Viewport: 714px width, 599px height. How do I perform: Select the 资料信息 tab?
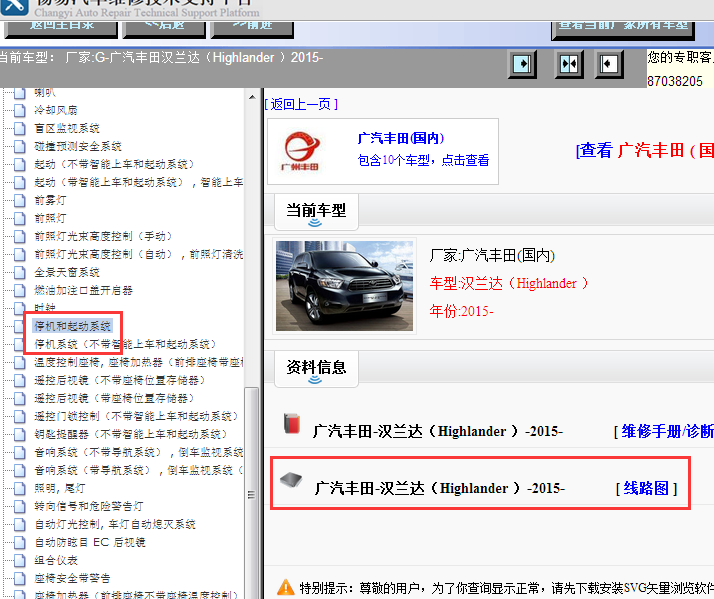point(316,369)
